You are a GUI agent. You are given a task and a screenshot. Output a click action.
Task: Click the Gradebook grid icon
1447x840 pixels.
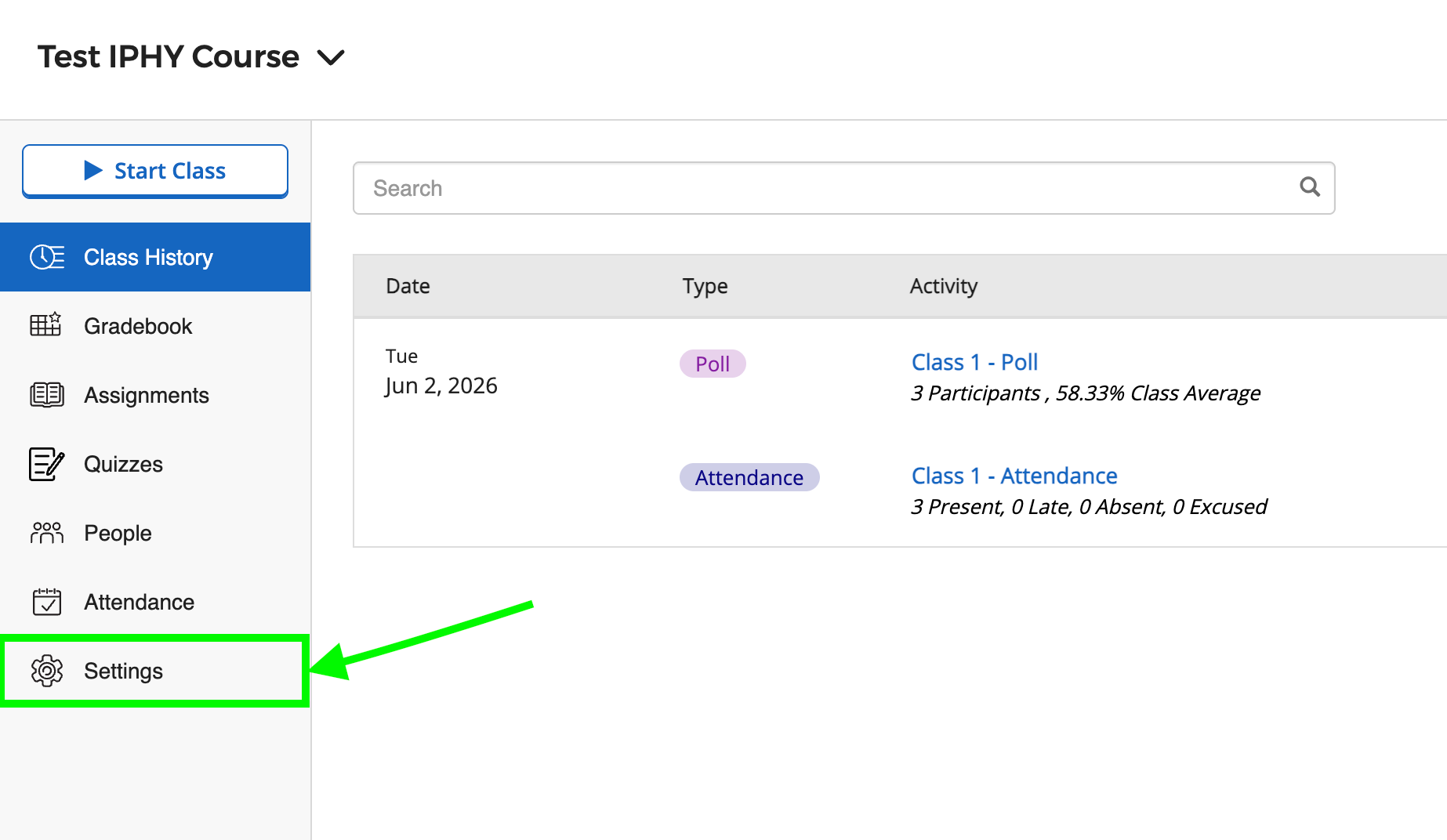45,324
